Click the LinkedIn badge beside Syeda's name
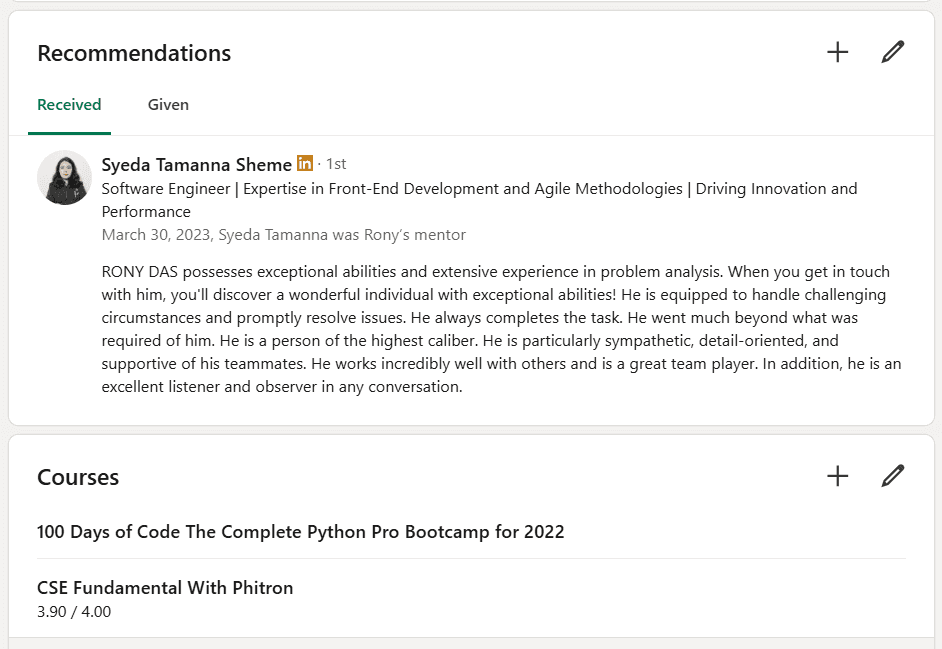 click(x=305, y=163)
